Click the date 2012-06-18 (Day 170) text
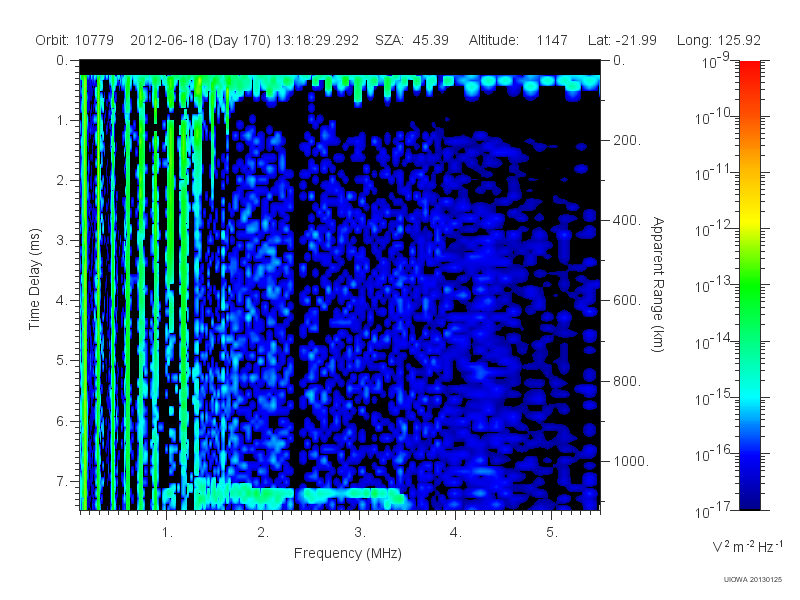The width and height of the screenshot is (800, 600). (201, 40)
